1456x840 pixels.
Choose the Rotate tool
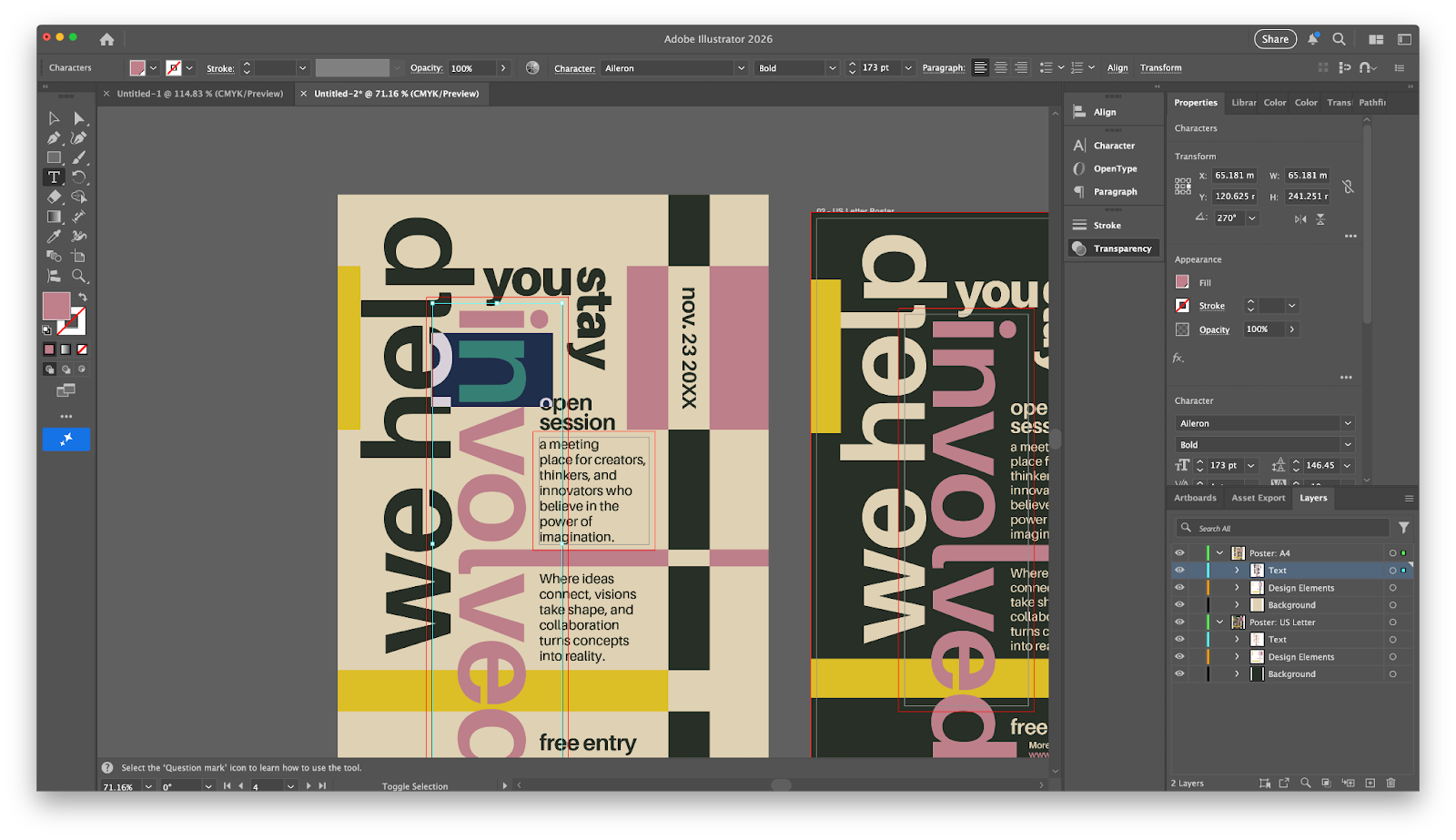tap(78, 177)
